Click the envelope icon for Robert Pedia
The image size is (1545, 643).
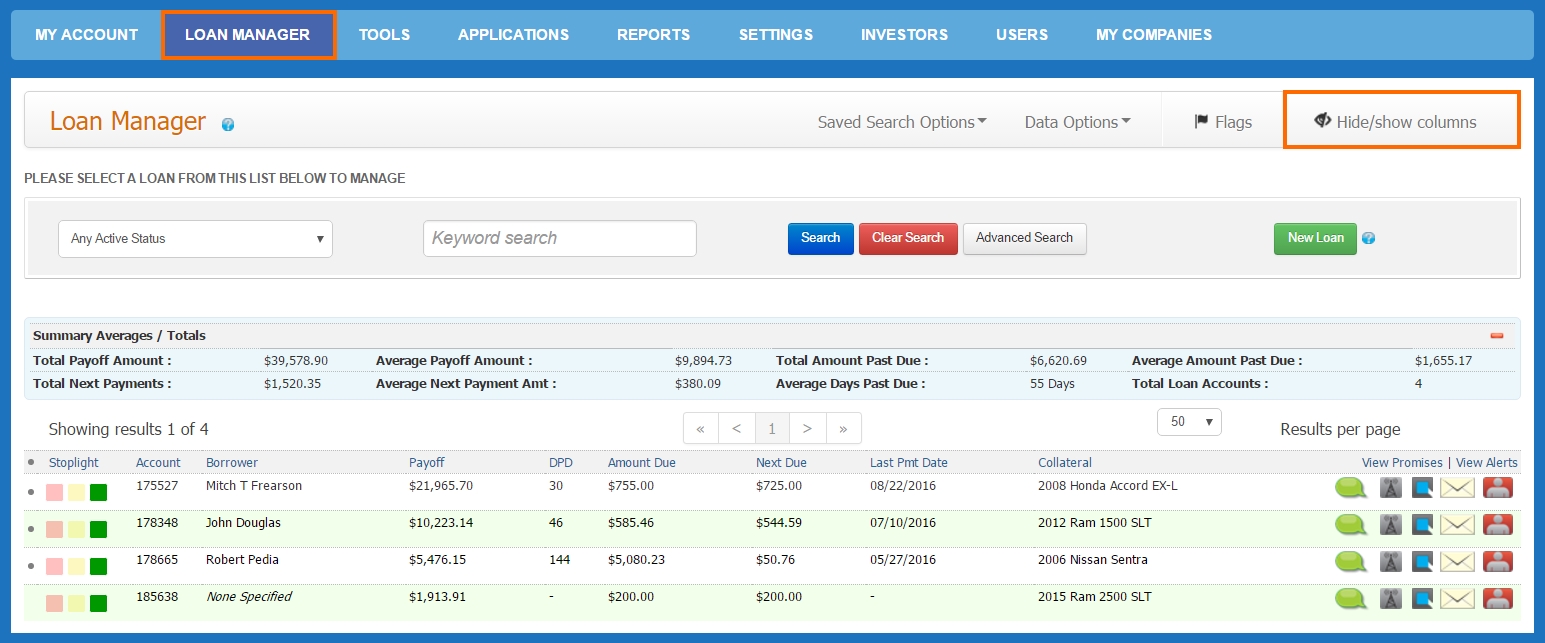[1458, 561]
